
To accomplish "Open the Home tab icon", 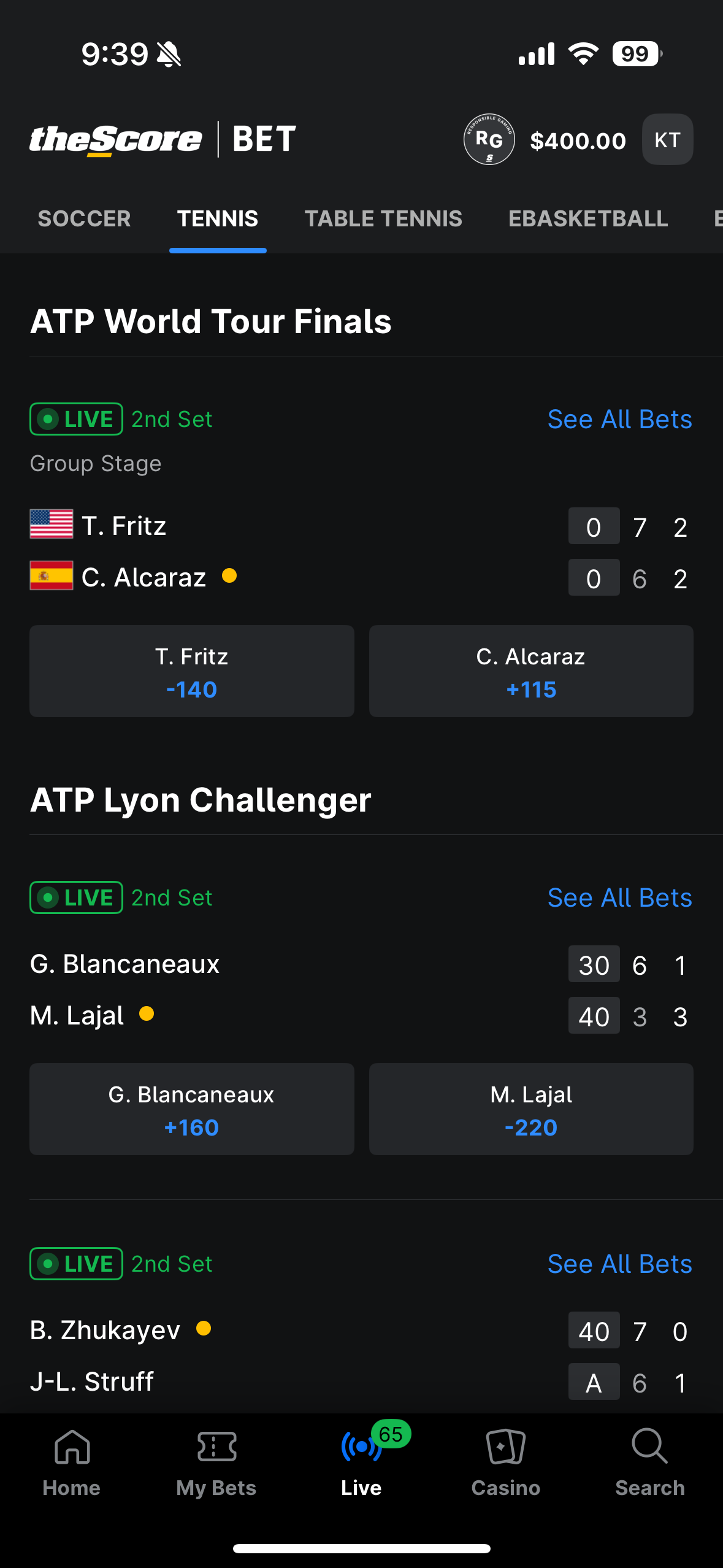I will tap(72, 1448).
